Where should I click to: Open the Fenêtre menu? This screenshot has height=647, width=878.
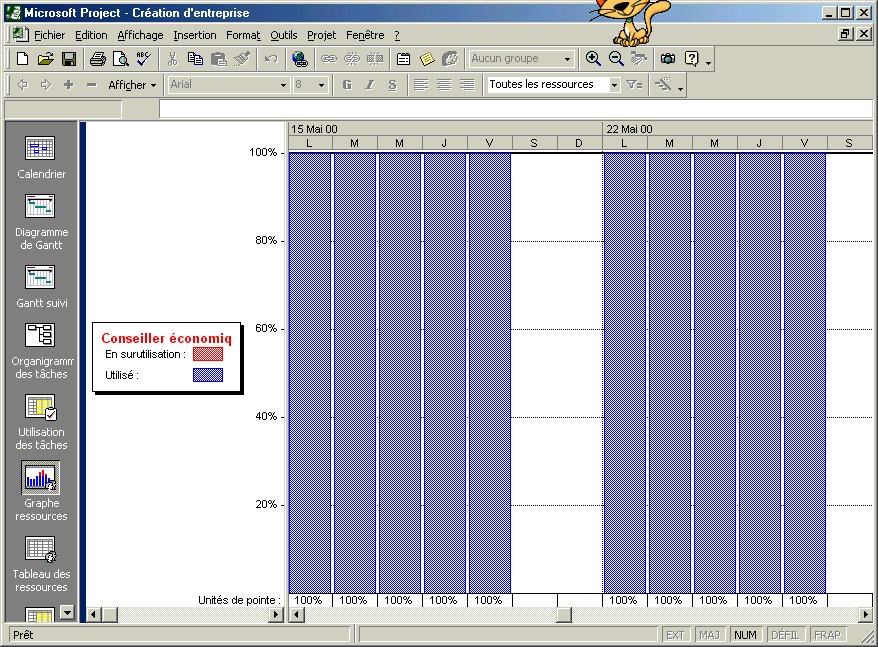(x=365, y=35)
